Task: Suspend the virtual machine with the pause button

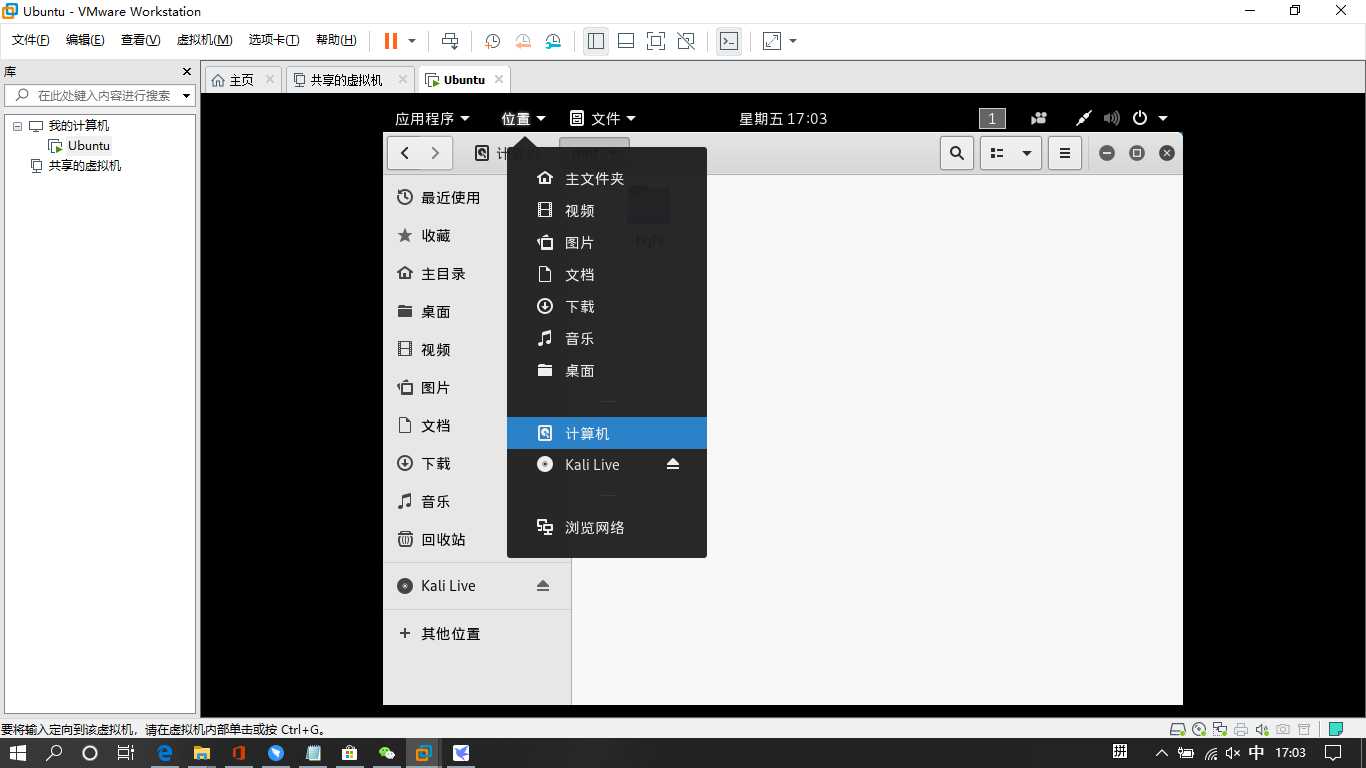Action: click(x=391, y=41)
